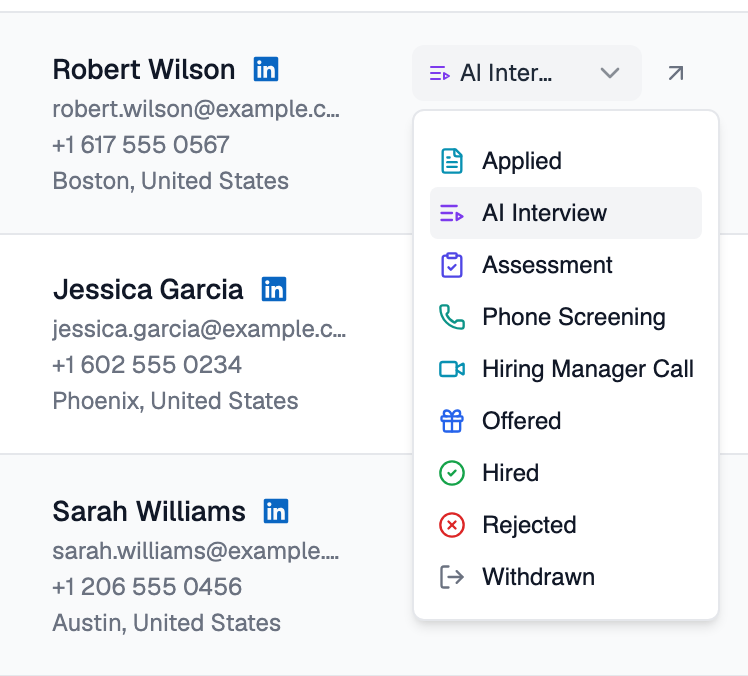Click Boston, United States location
Viewport: 748px width, 676px height.
click(x=171, y=181)
